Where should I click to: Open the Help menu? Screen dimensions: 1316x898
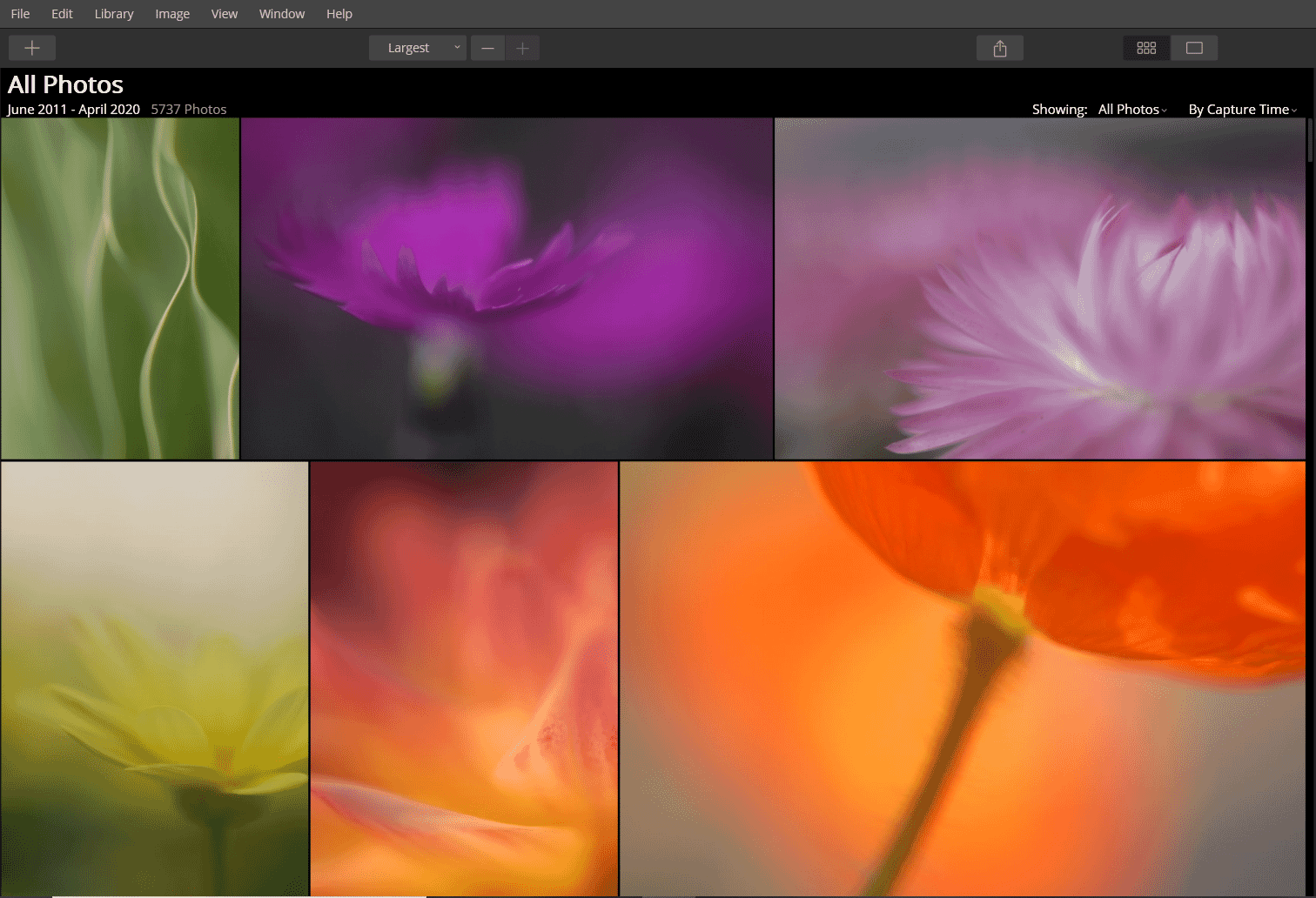(339, 14)
